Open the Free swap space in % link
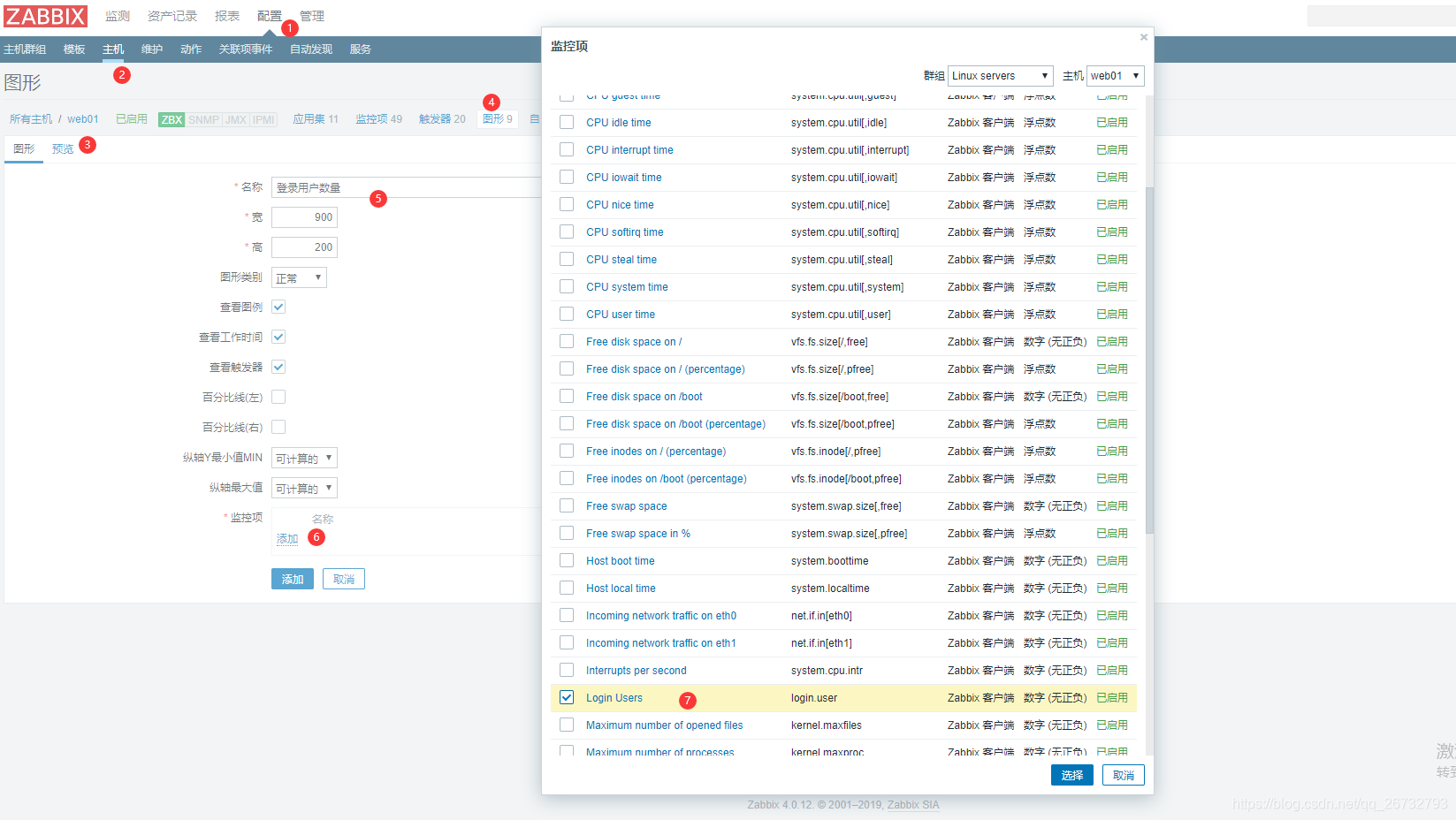The width and height of the screenshot is (1456, 820). 638,534
